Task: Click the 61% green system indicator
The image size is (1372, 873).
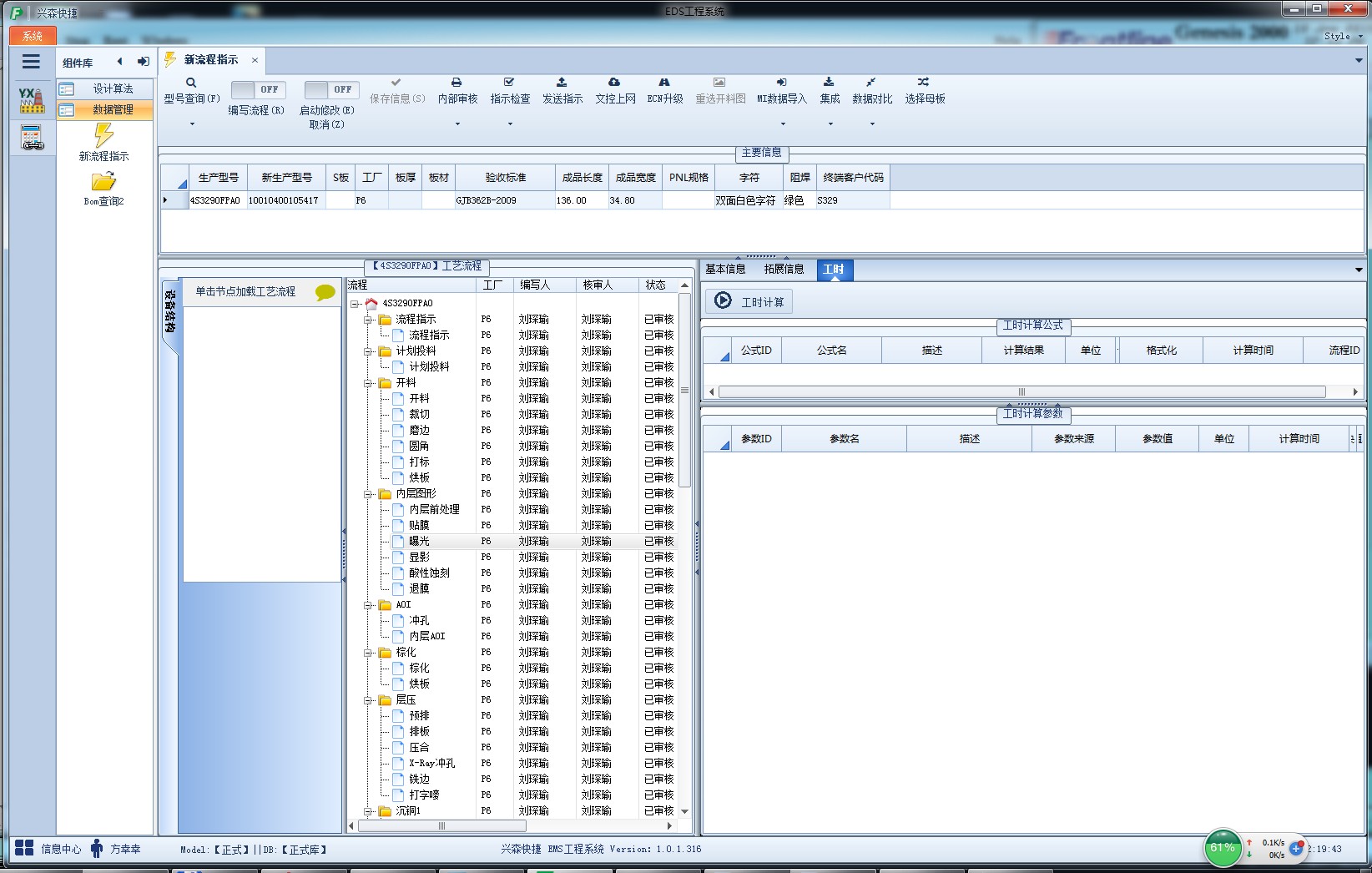Action: (x=1223, y=848)
